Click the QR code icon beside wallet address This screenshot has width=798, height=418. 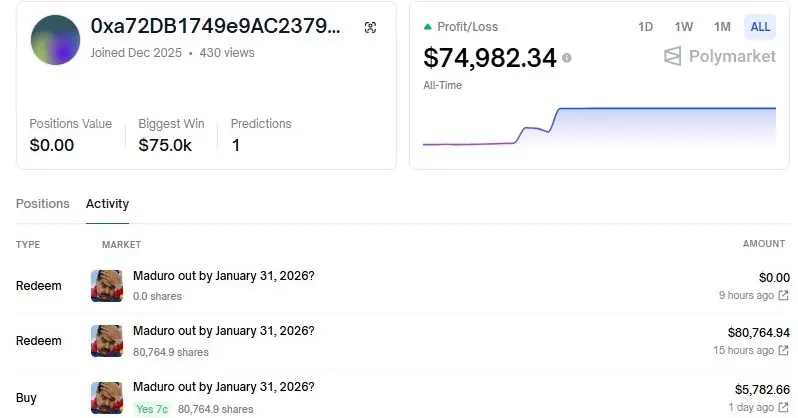coord(370,28)
